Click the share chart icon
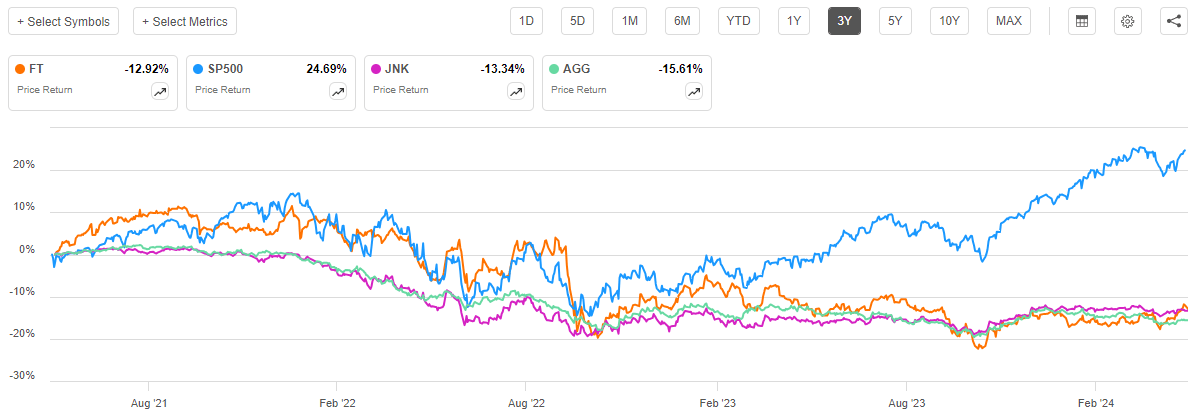Viewport: 1200px width, 411px height. tap(1173, 21)
